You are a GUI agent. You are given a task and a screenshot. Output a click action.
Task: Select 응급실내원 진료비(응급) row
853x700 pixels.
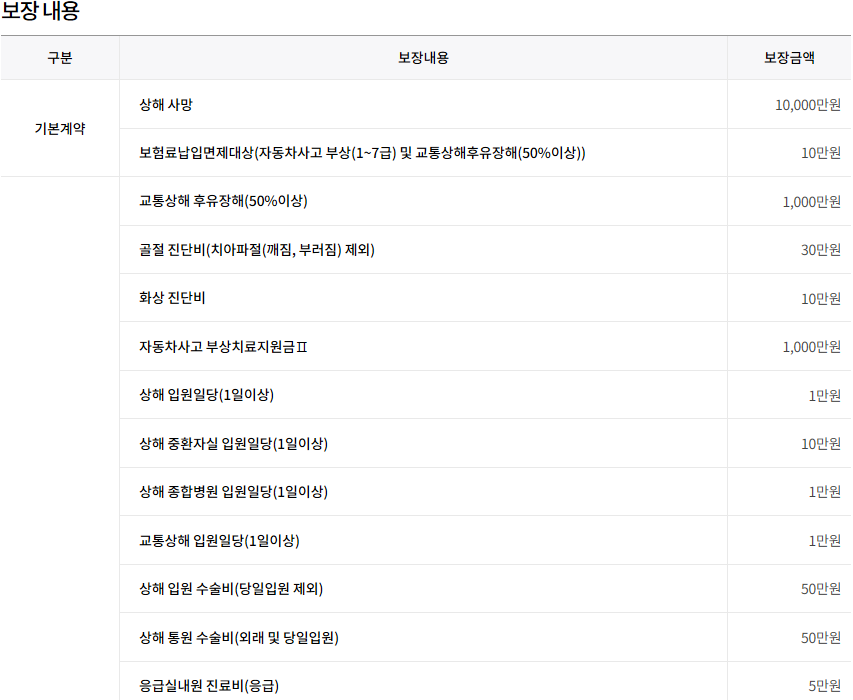tap(209, 686)
